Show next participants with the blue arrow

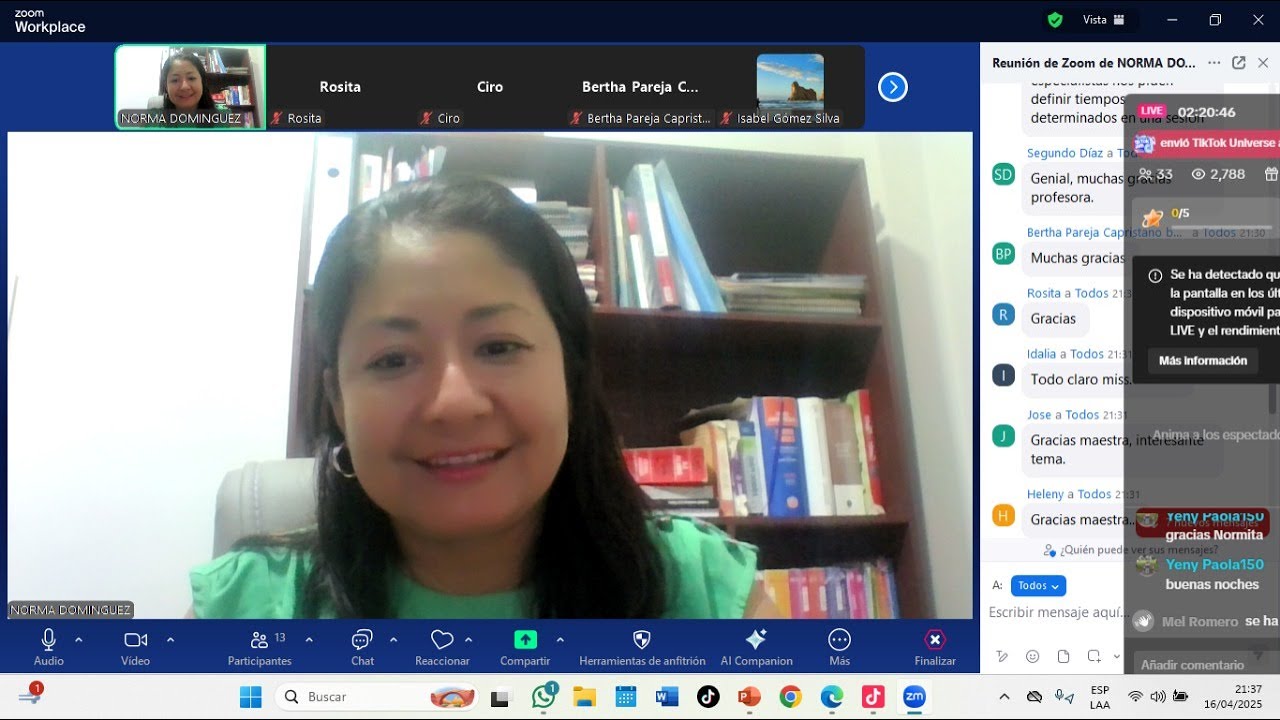click(892, 88)
